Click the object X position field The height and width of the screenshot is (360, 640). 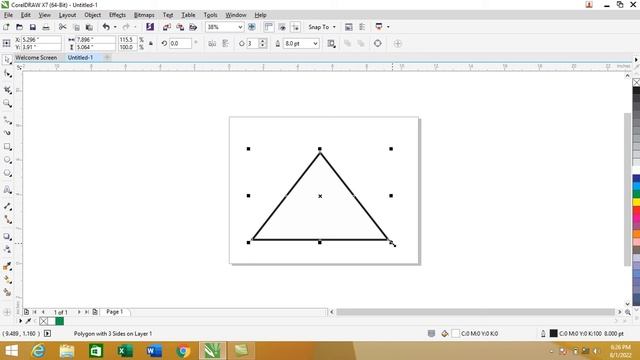pos(41,40)
